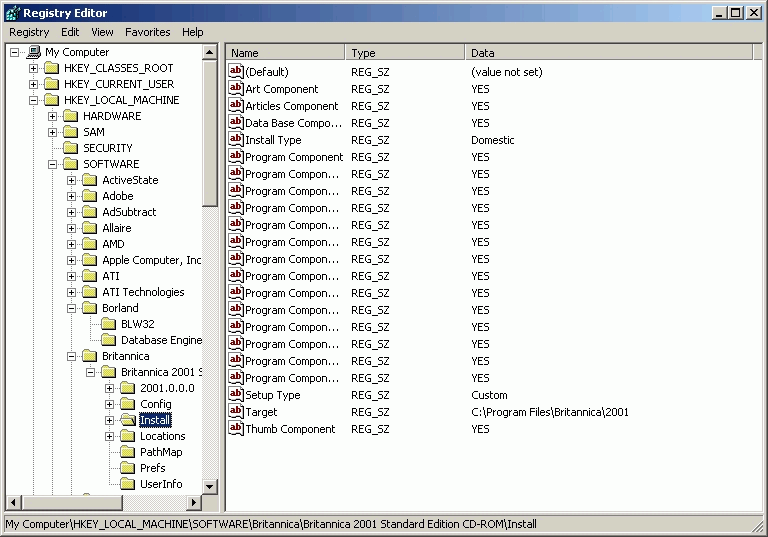
Task: Click the Install Type string icon
Action: tap(236, 140)
